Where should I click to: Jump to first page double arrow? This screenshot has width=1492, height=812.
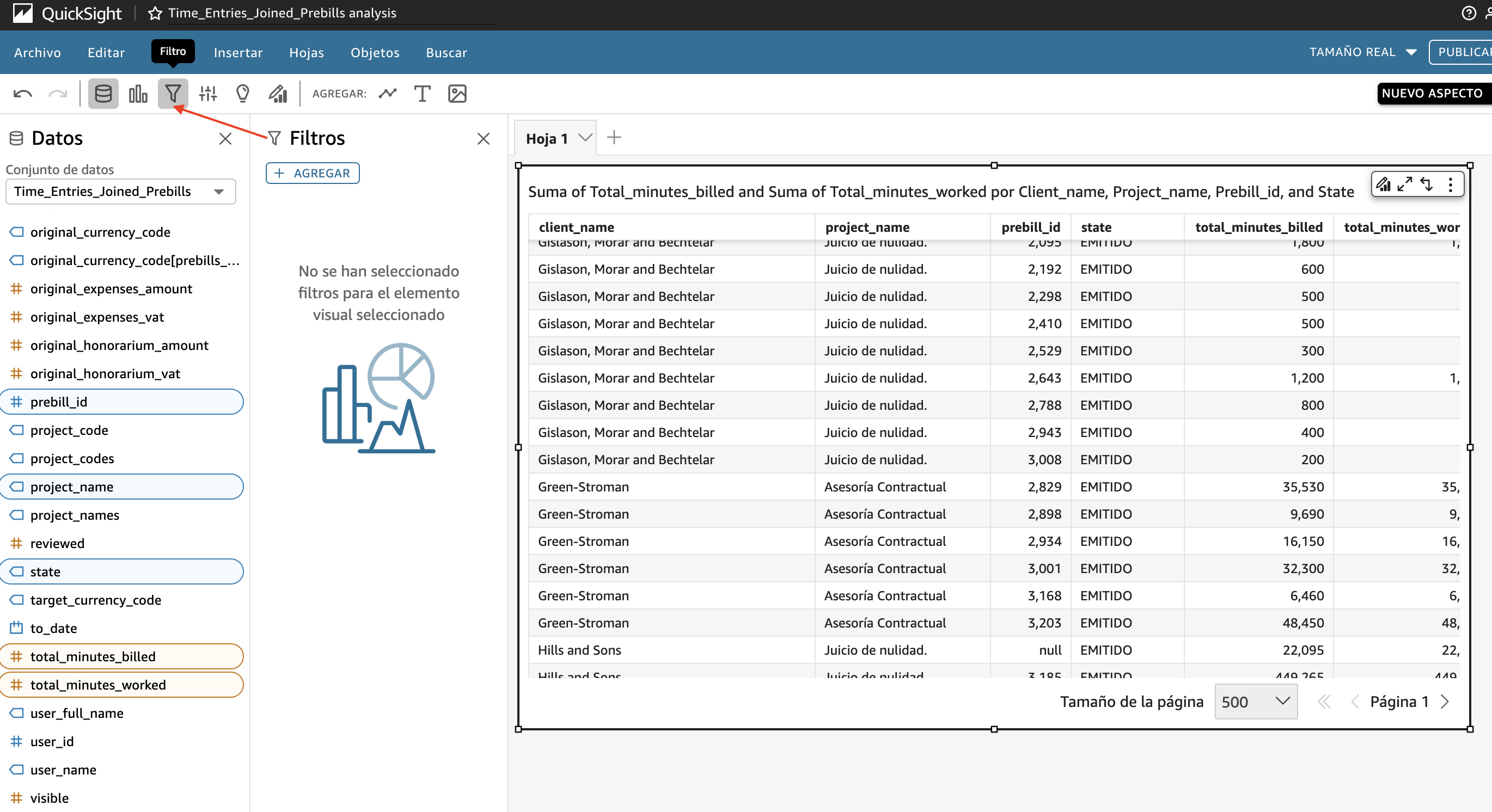(x=1324, y=702)
